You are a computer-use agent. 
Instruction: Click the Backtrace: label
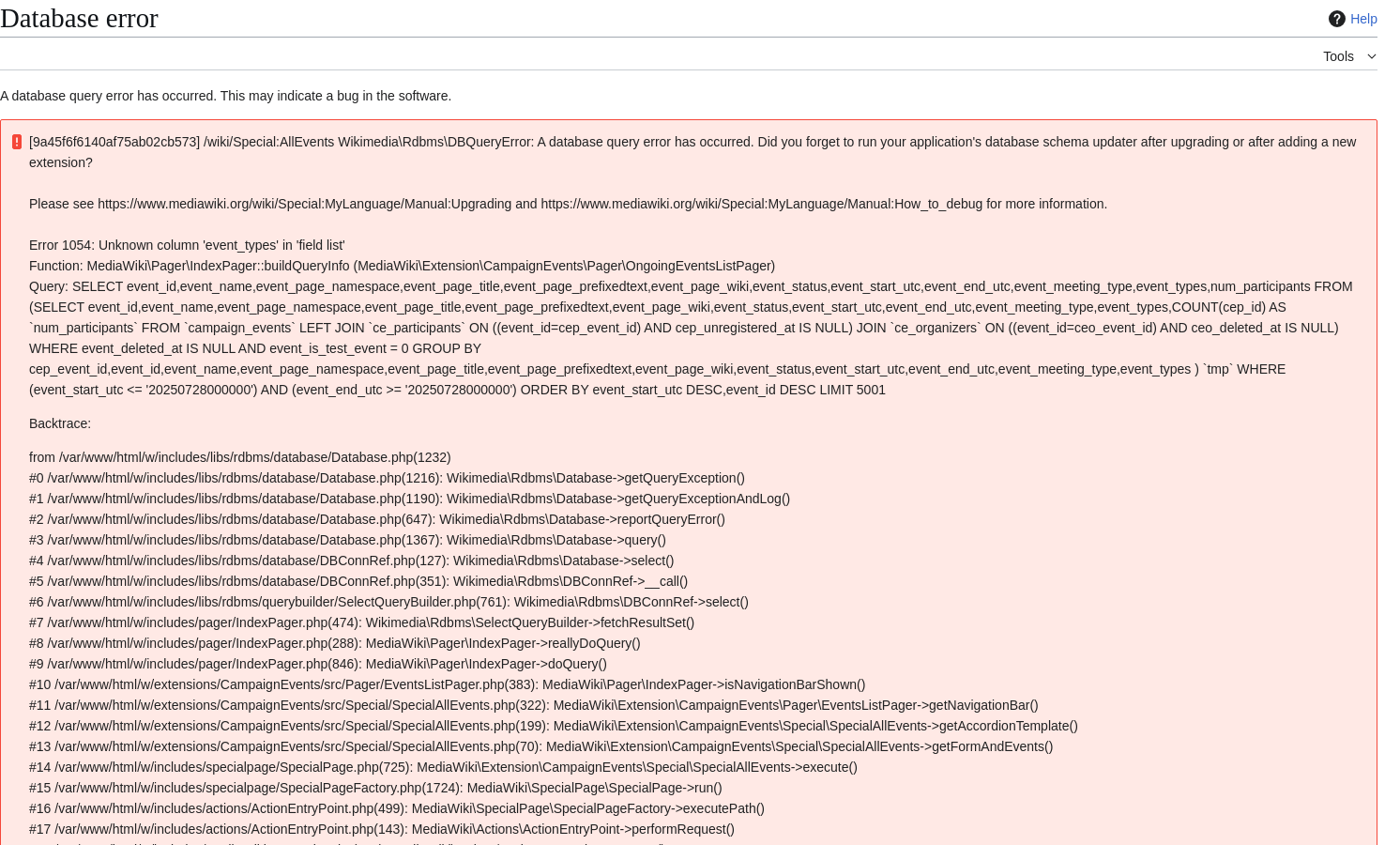pos(60,423)
